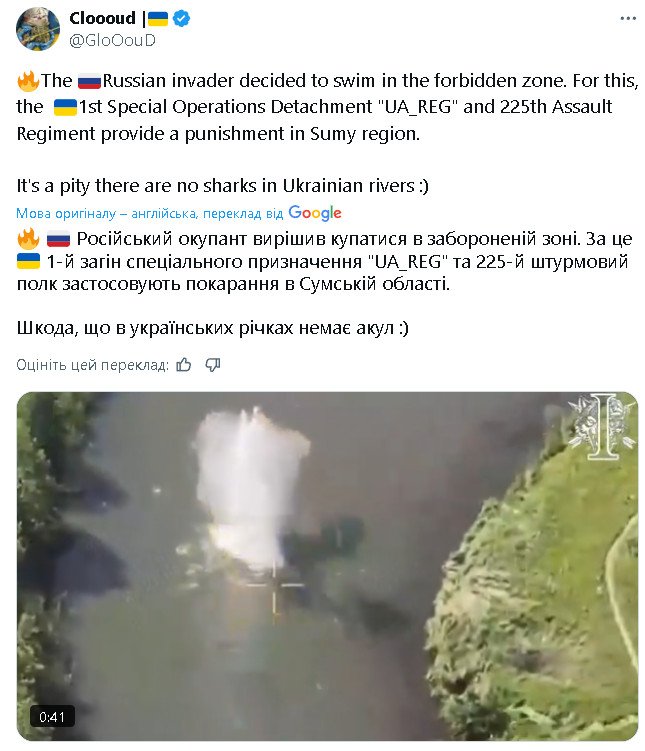Screen dimensions: 645x751
Task: Click the 0:41 video duration badge
Action: 52,717
